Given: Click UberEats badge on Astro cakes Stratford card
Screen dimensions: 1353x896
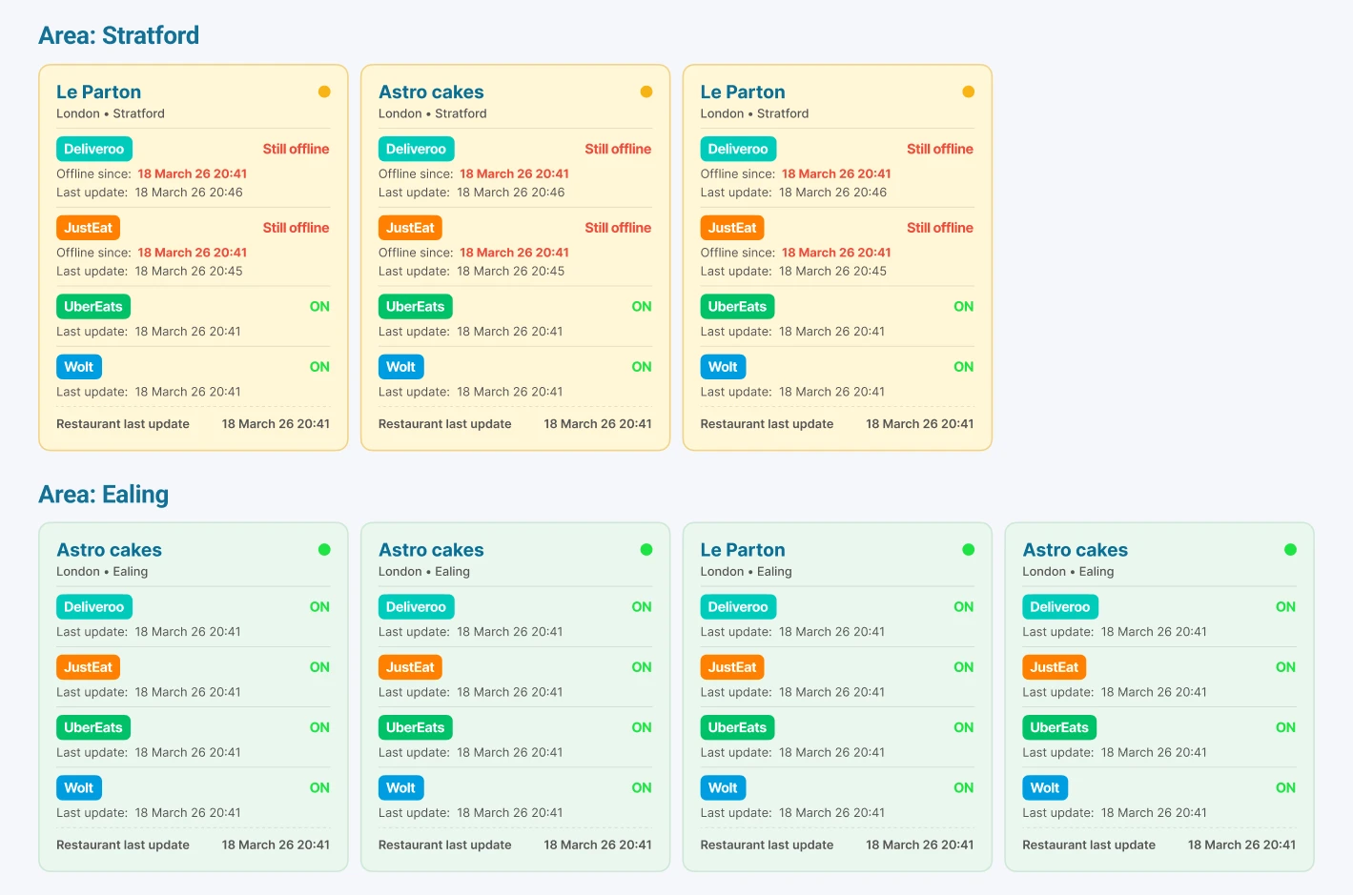Looking at the screenshot, I should point(416,307).
